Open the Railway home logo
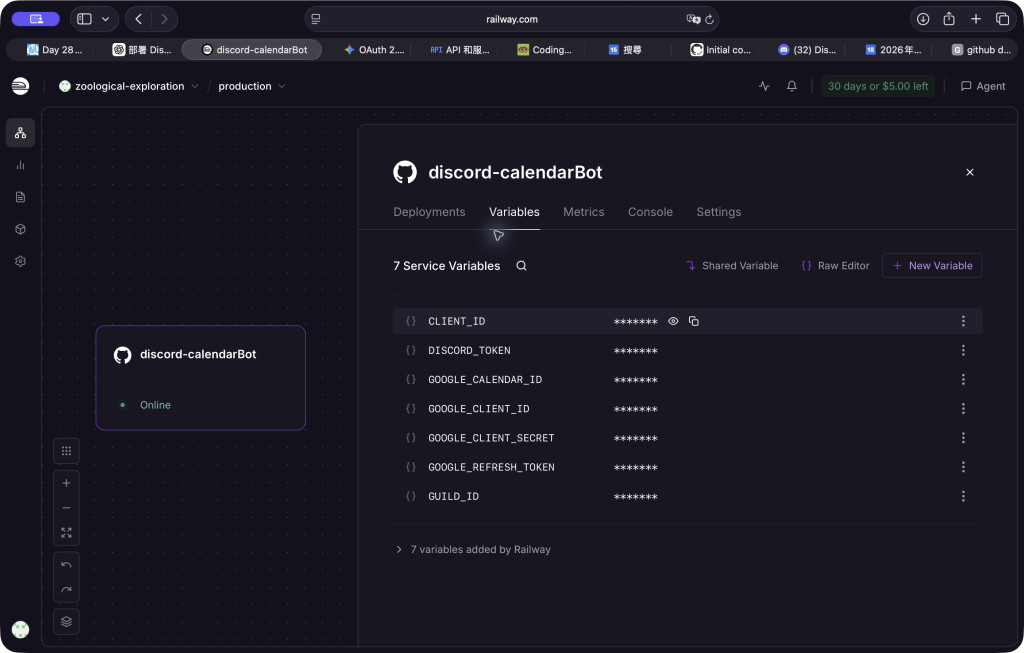Viewport: 1024px width, 653px height. pyautogui.click(x=20, y=86)
